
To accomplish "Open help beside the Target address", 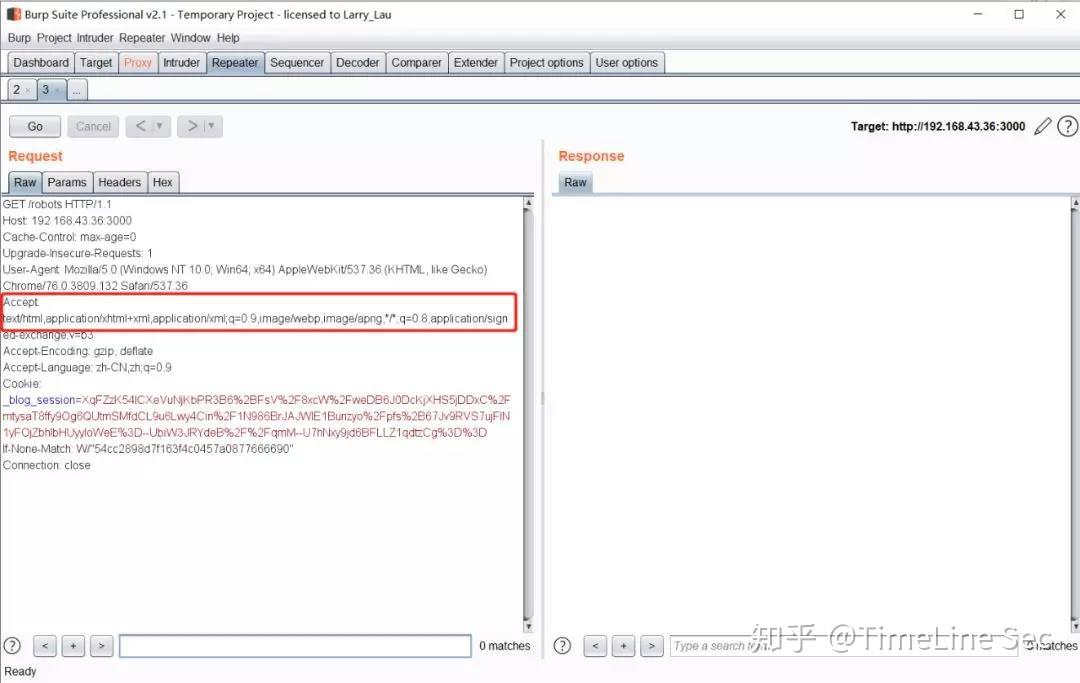I will click(1067, 126).
